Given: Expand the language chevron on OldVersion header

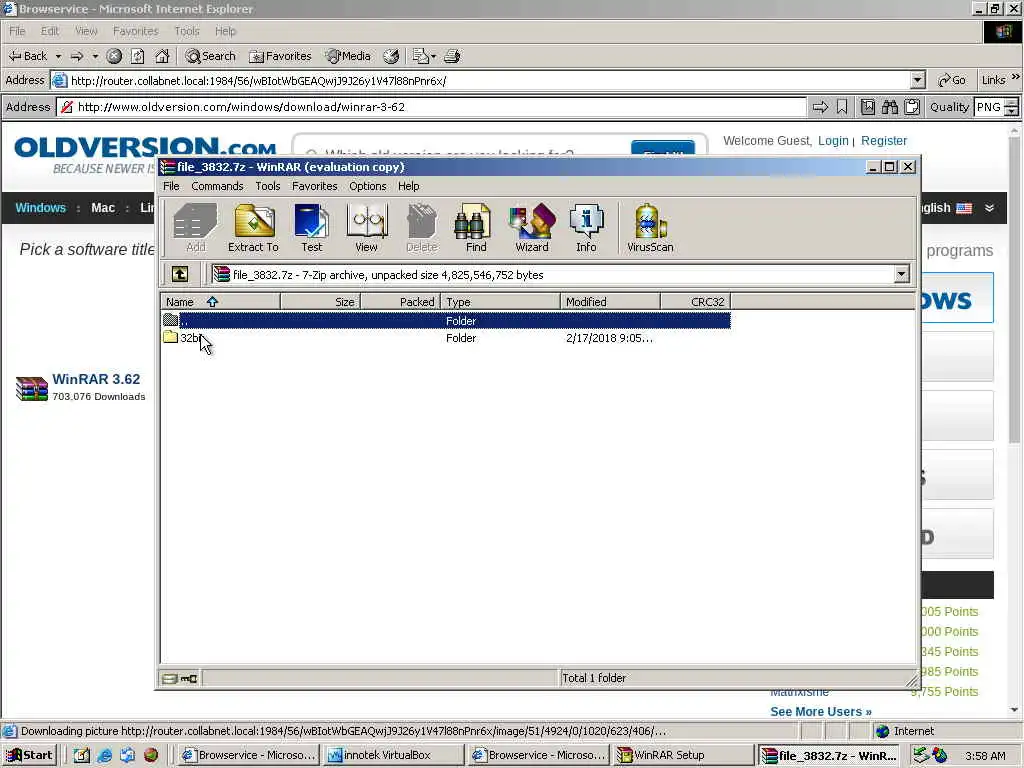Looking at the screenshot, I should pos(989,208).
